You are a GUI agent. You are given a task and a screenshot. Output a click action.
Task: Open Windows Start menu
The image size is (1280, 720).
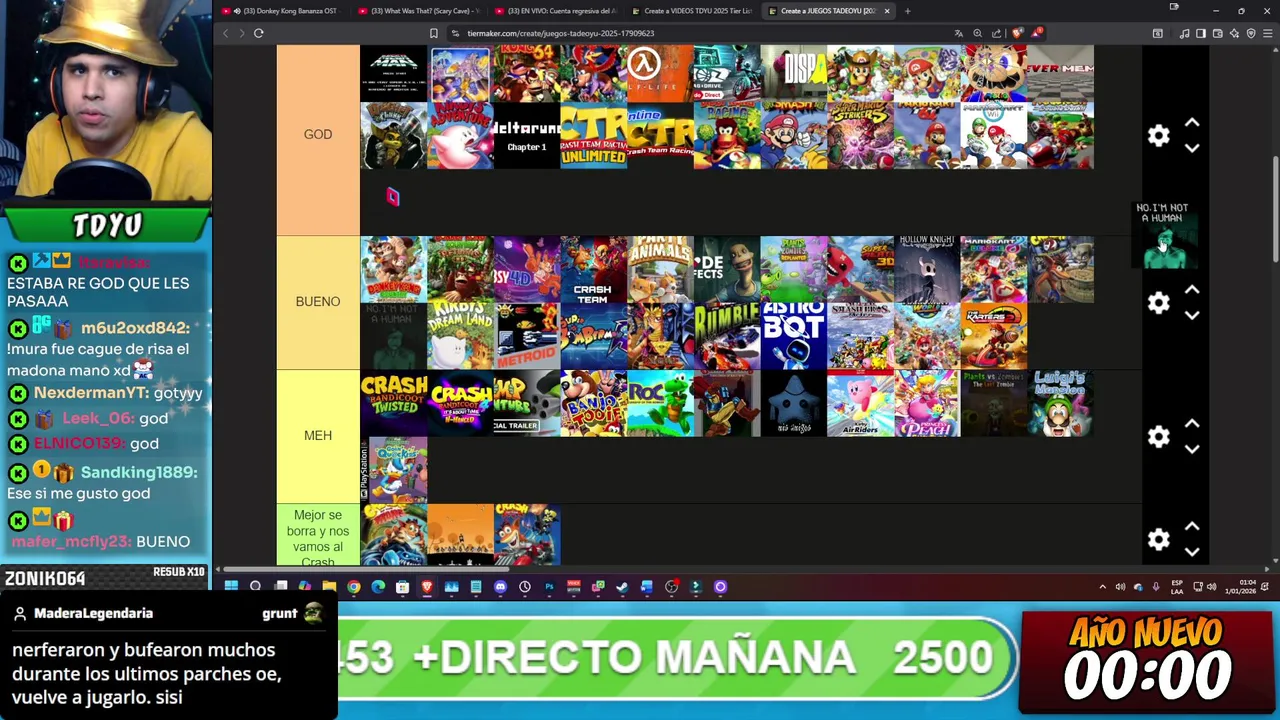click(x=231, y=587)
